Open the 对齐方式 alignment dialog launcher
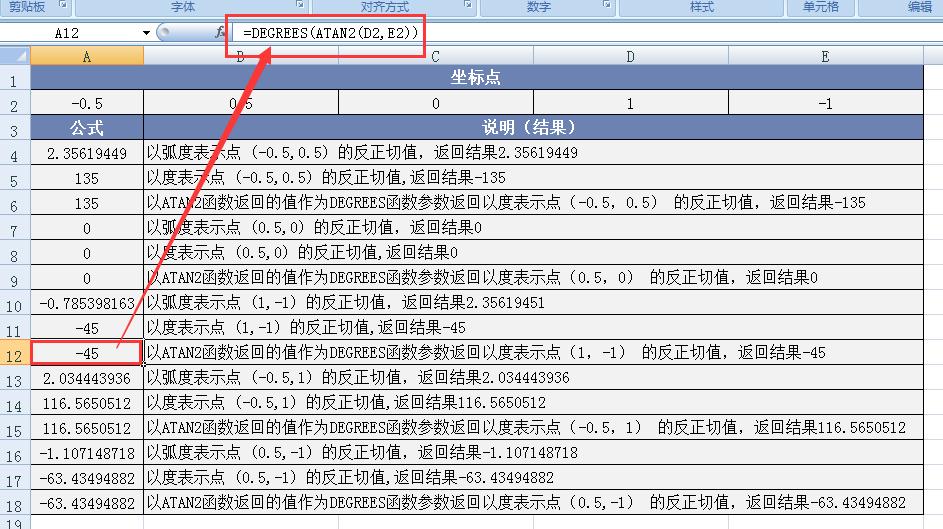 (468, 5)
